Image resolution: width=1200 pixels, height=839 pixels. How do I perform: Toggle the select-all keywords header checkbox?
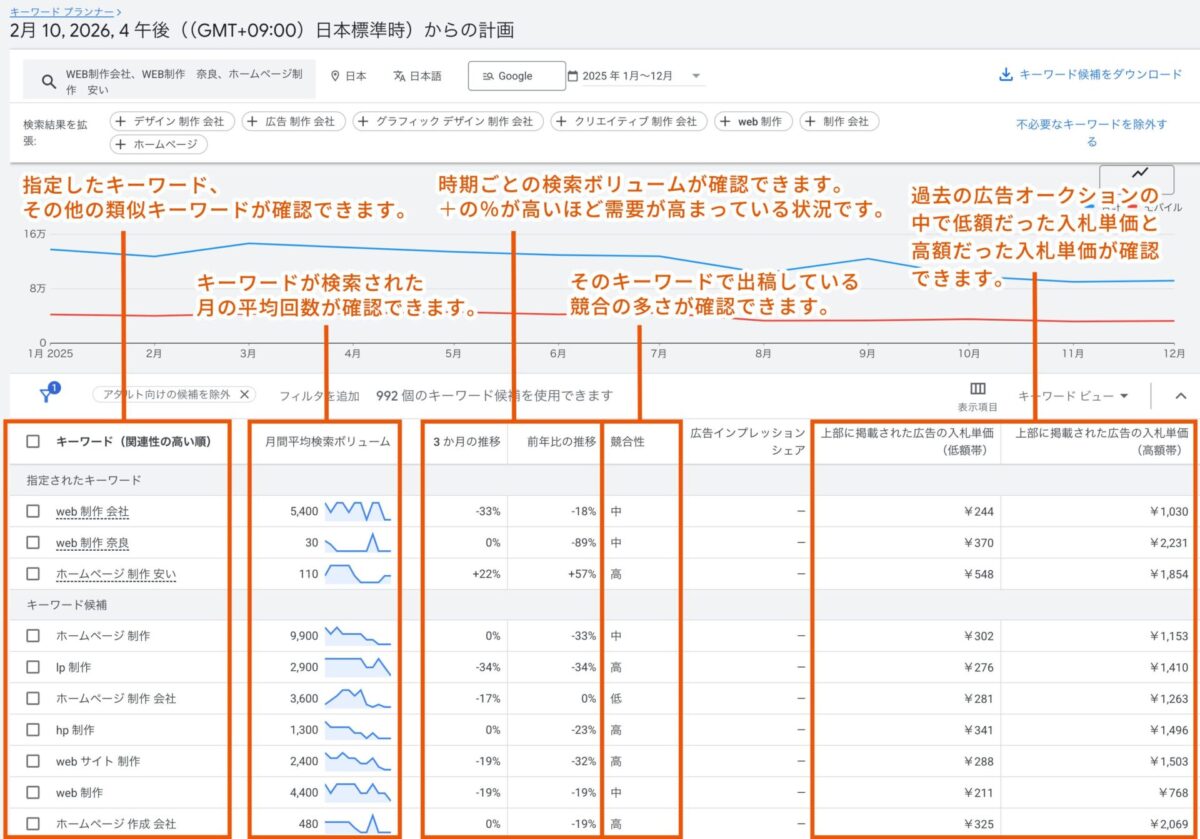tap(34, 441)
